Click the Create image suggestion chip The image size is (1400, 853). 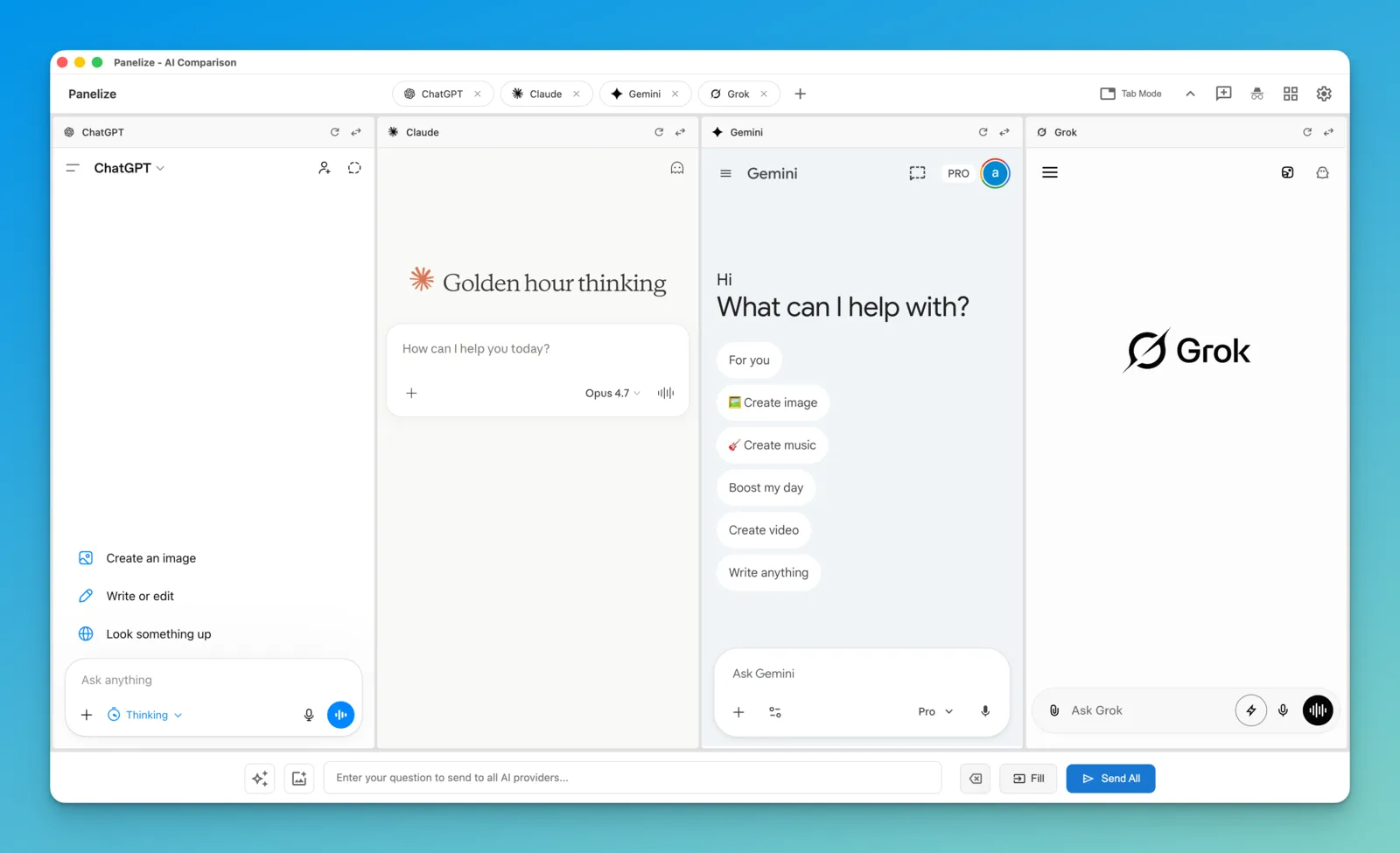click(x=773, y=402)
